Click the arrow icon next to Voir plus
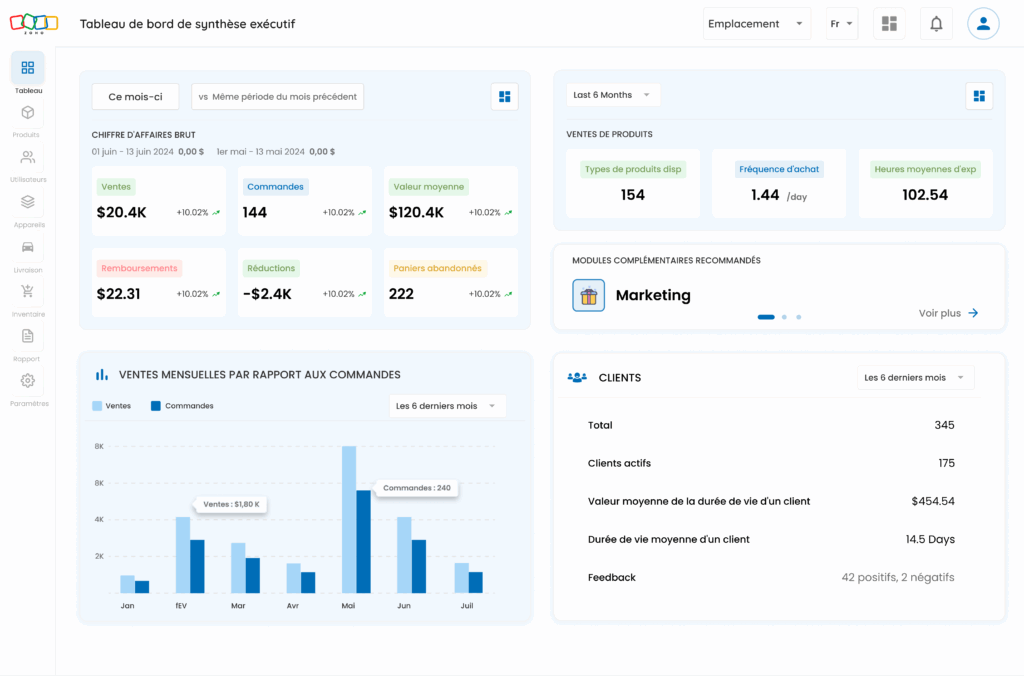This screenshot has width=1024, height=676. 973,313
